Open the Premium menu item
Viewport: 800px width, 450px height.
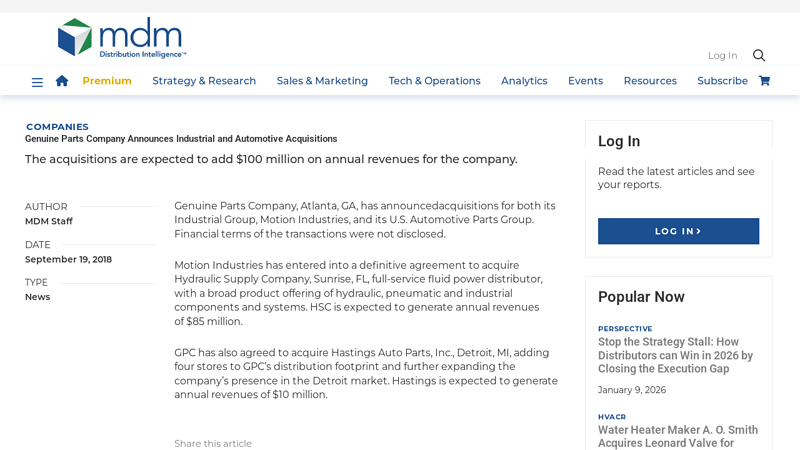[107, 81]
